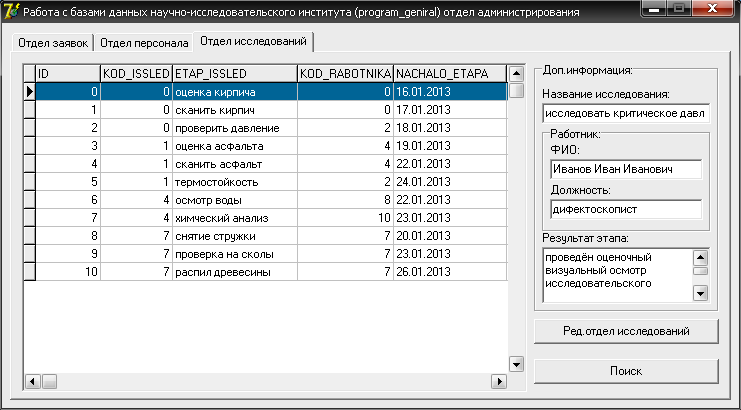Click the down arrow in Результат этапа box
This screenshot has height=410, width=741.
pyautogui.click(x=700, y=293)
